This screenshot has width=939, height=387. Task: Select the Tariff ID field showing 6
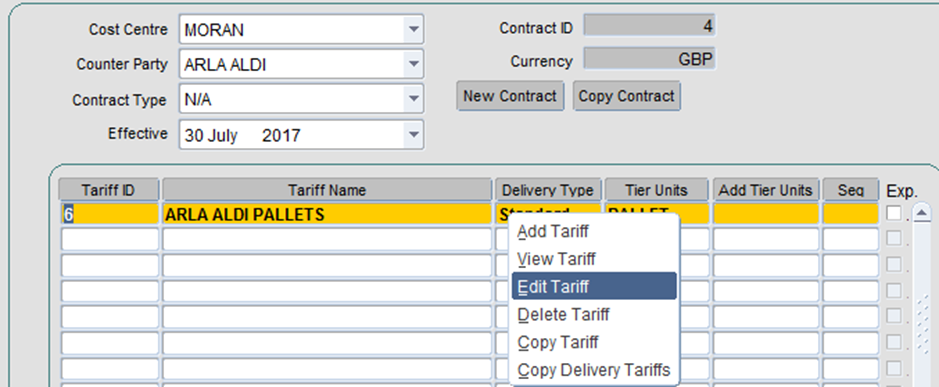110,214
